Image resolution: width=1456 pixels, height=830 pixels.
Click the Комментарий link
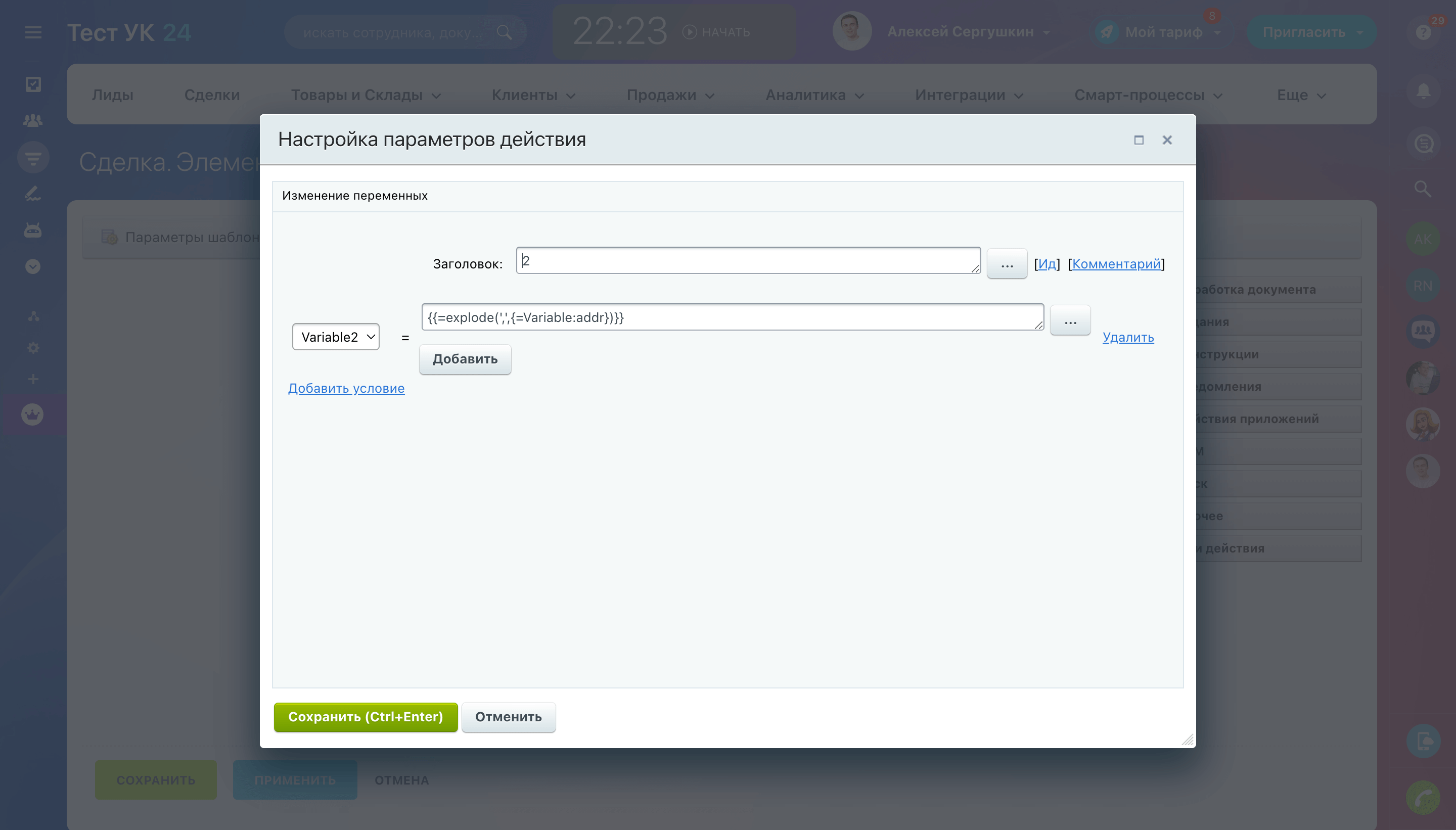coord(1116,264)
